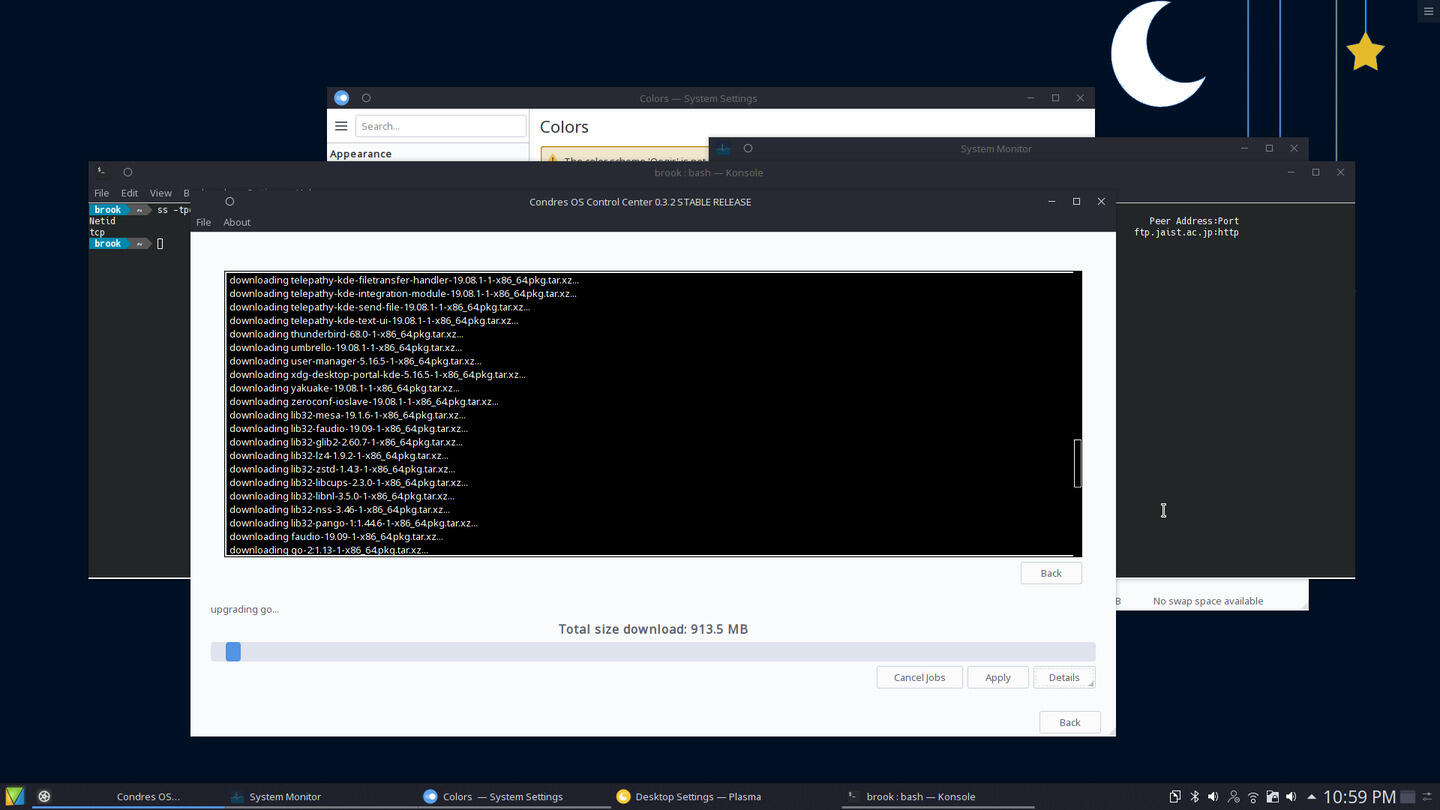This screenshot has height=810, width=1440.
Task: Expand hidden system tray icons arrow
Action: 1311,797
